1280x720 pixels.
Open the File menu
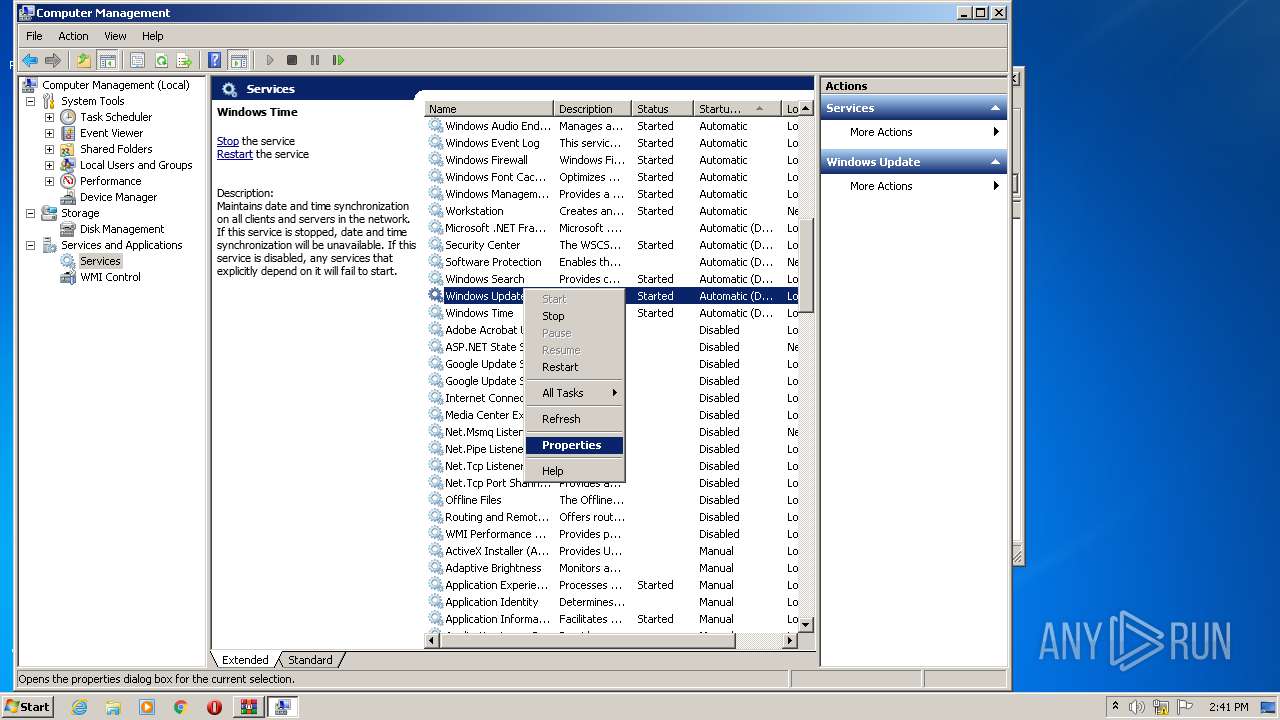click(34, 36)
